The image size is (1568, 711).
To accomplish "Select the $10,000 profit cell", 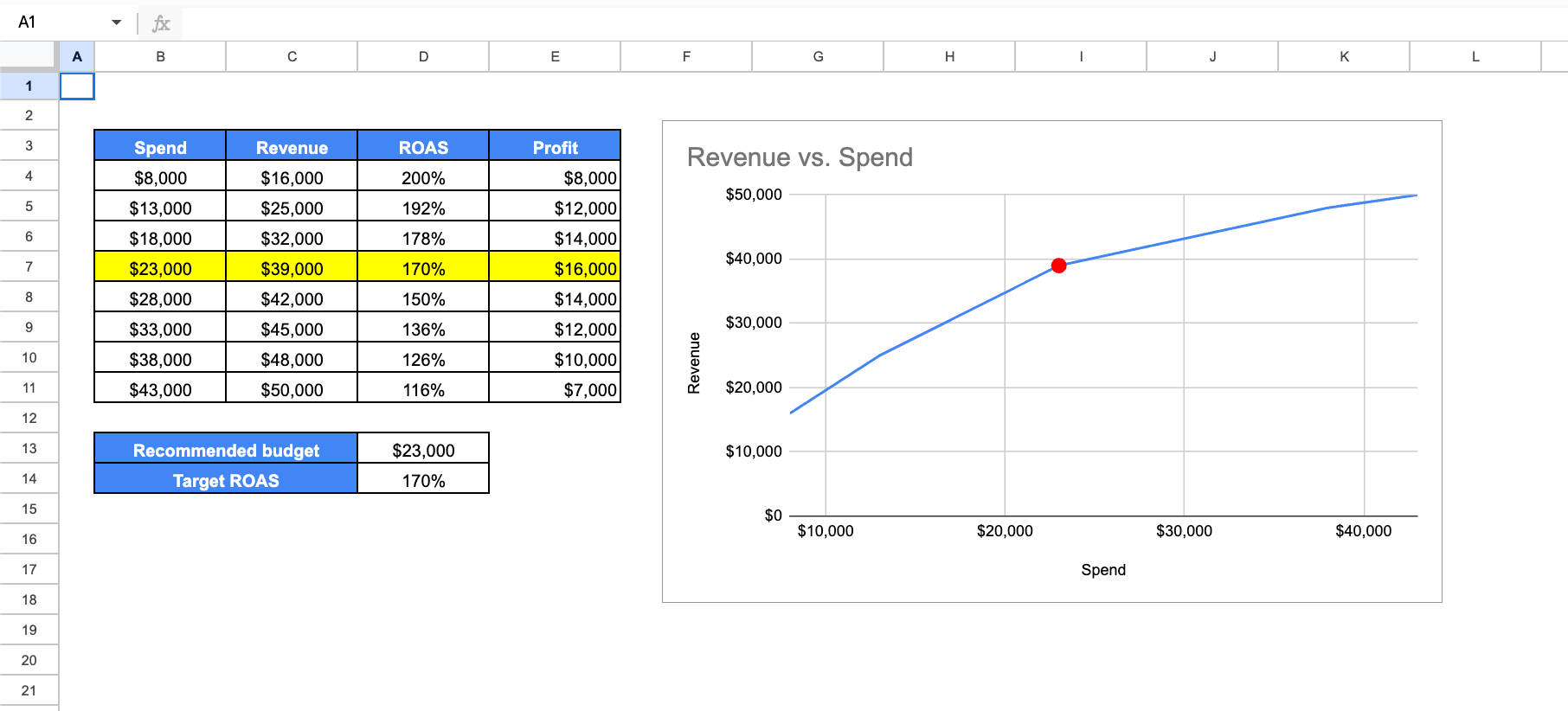I will [x=555, y=358].
